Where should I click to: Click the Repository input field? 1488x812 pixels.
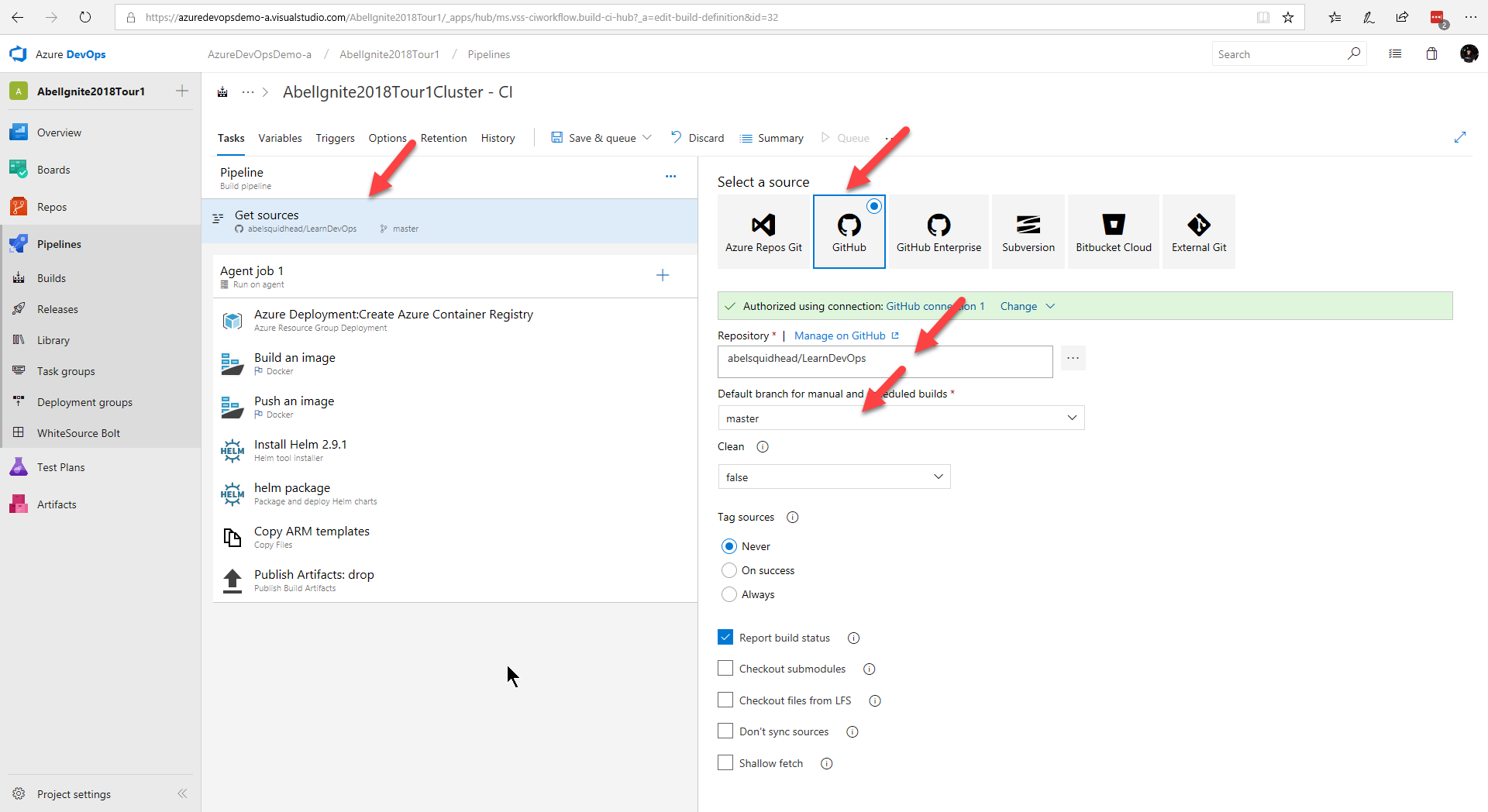(x=885, y=361)
